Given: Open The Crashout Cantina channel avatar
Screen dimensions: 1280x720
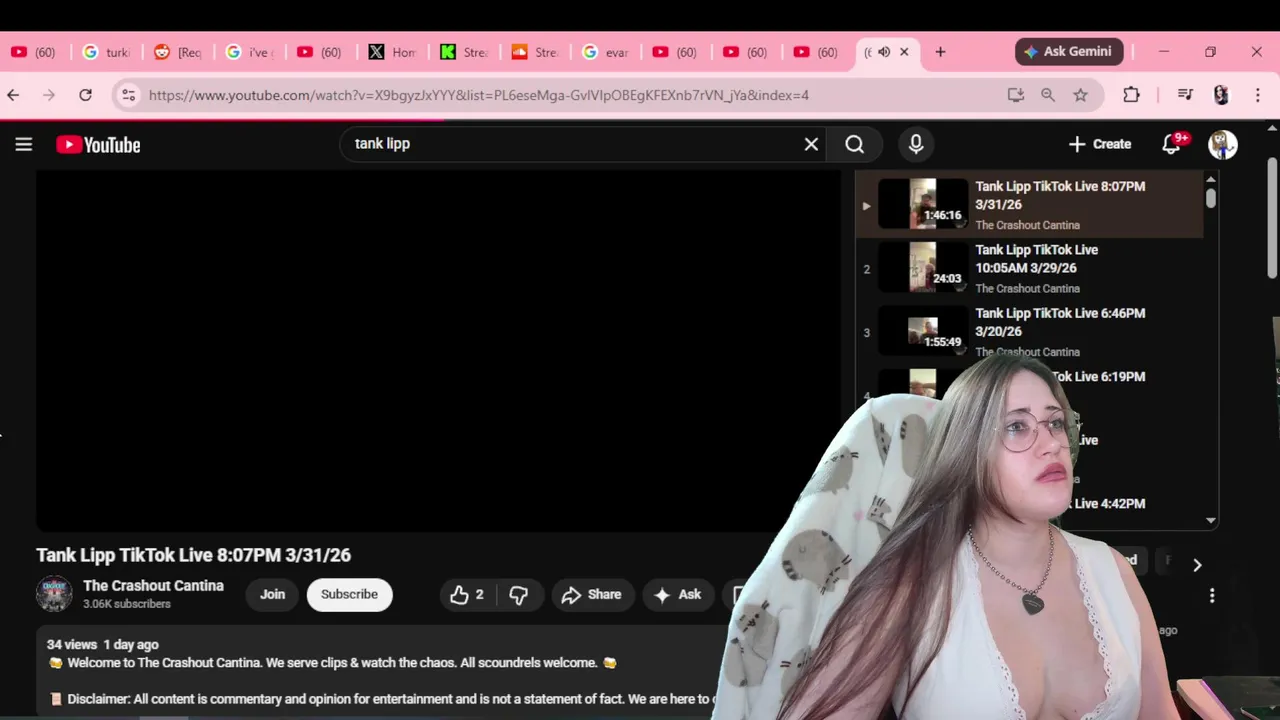Looking at the screenshot, I should click(x=54, y=594).
